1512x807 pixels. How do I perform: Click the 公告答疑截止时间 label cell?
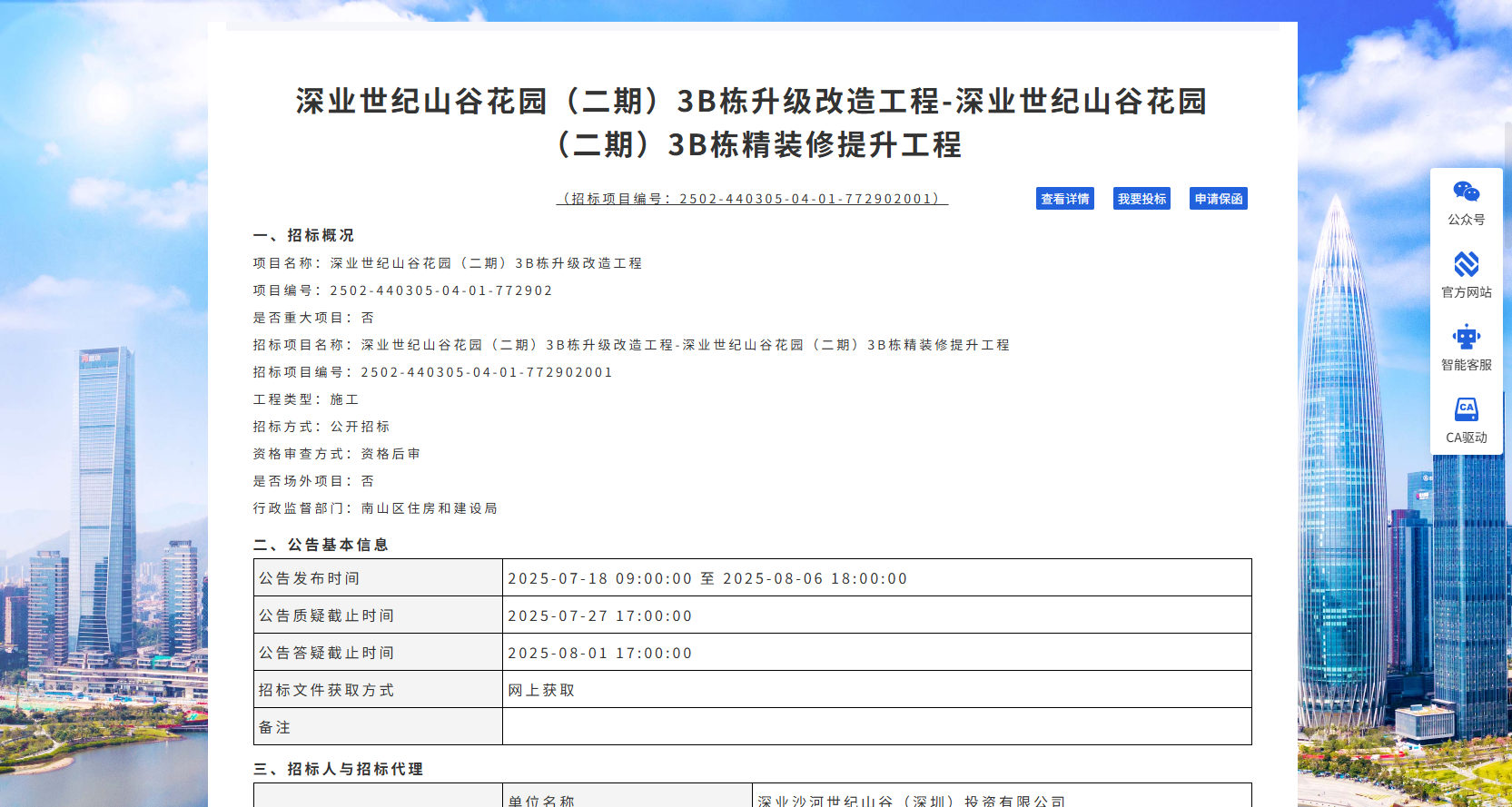pos(378,653)
